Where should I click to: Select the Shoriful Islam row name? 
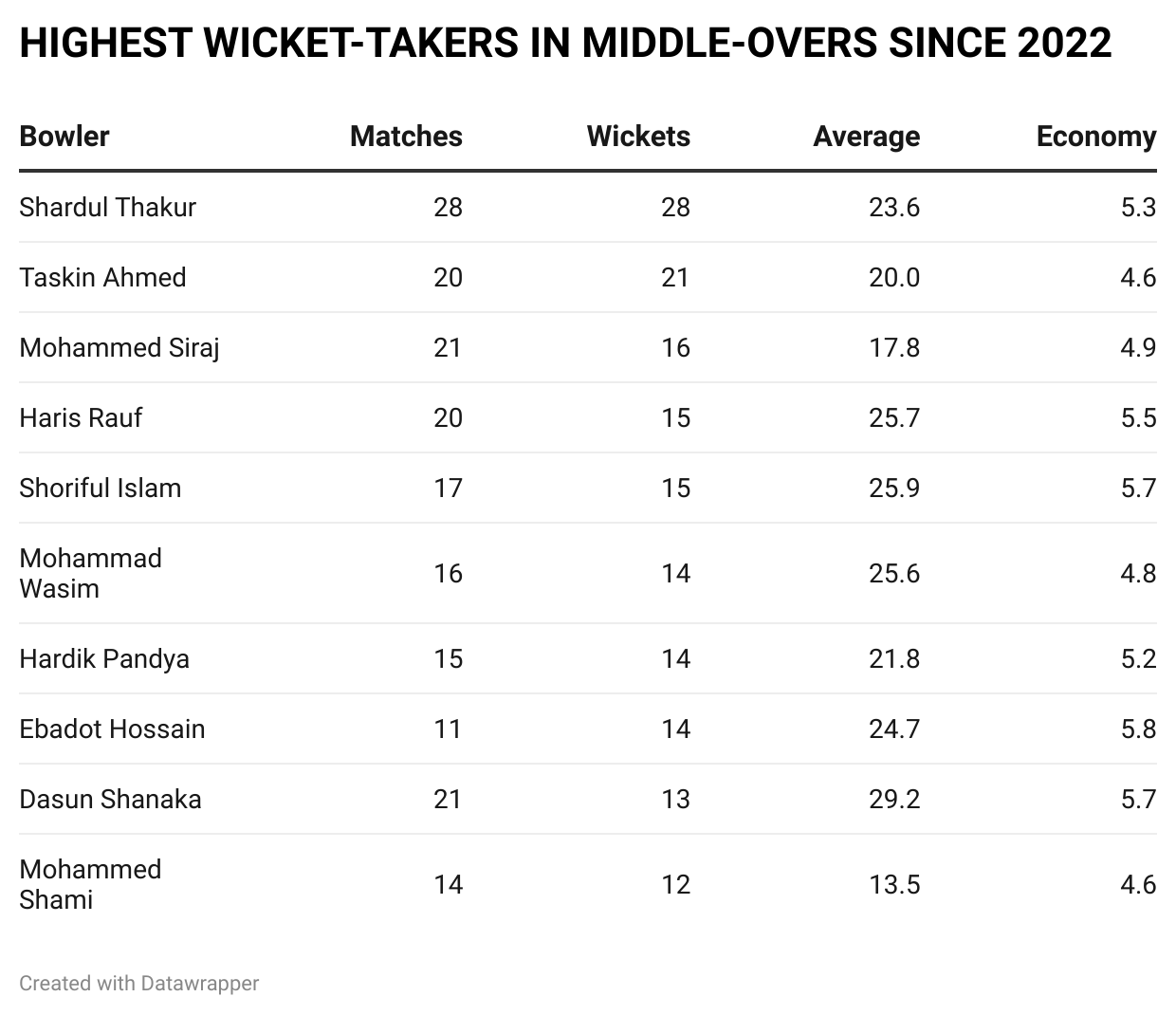point(100,488)
